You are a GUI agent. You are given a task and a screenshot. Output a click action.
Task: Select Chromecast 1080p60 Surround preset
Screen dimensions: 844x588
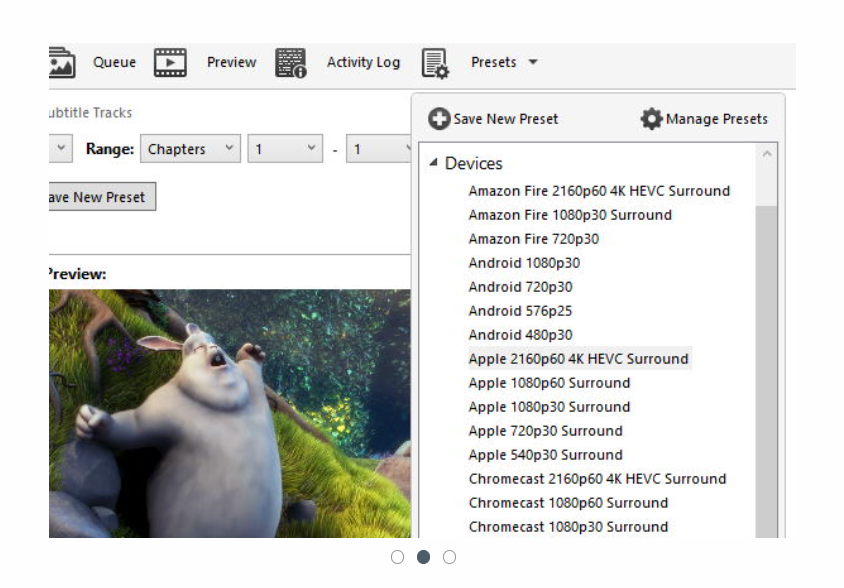[568, 502]
